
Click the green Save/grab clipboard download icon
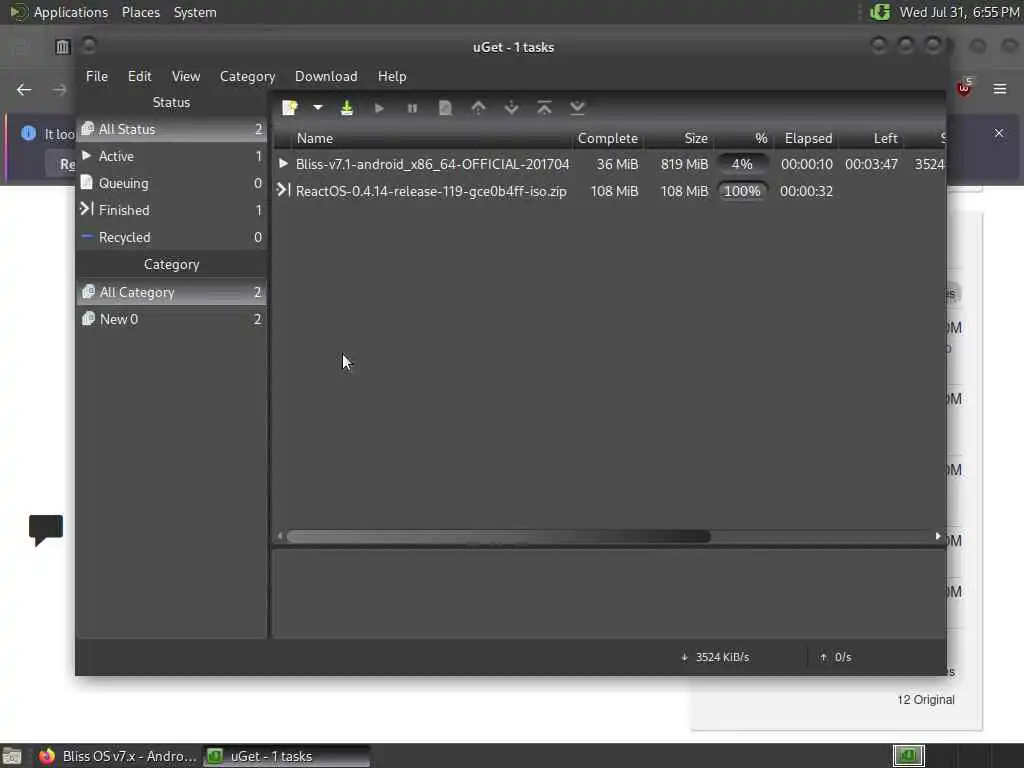pos(347,108)
